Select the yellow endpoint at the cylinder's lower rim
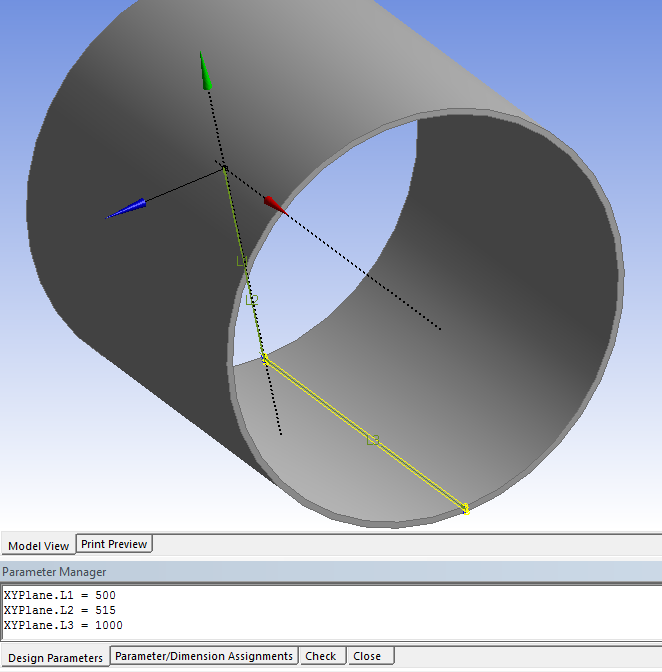Screen dimensions: 662x672 (x=466, y=509)
